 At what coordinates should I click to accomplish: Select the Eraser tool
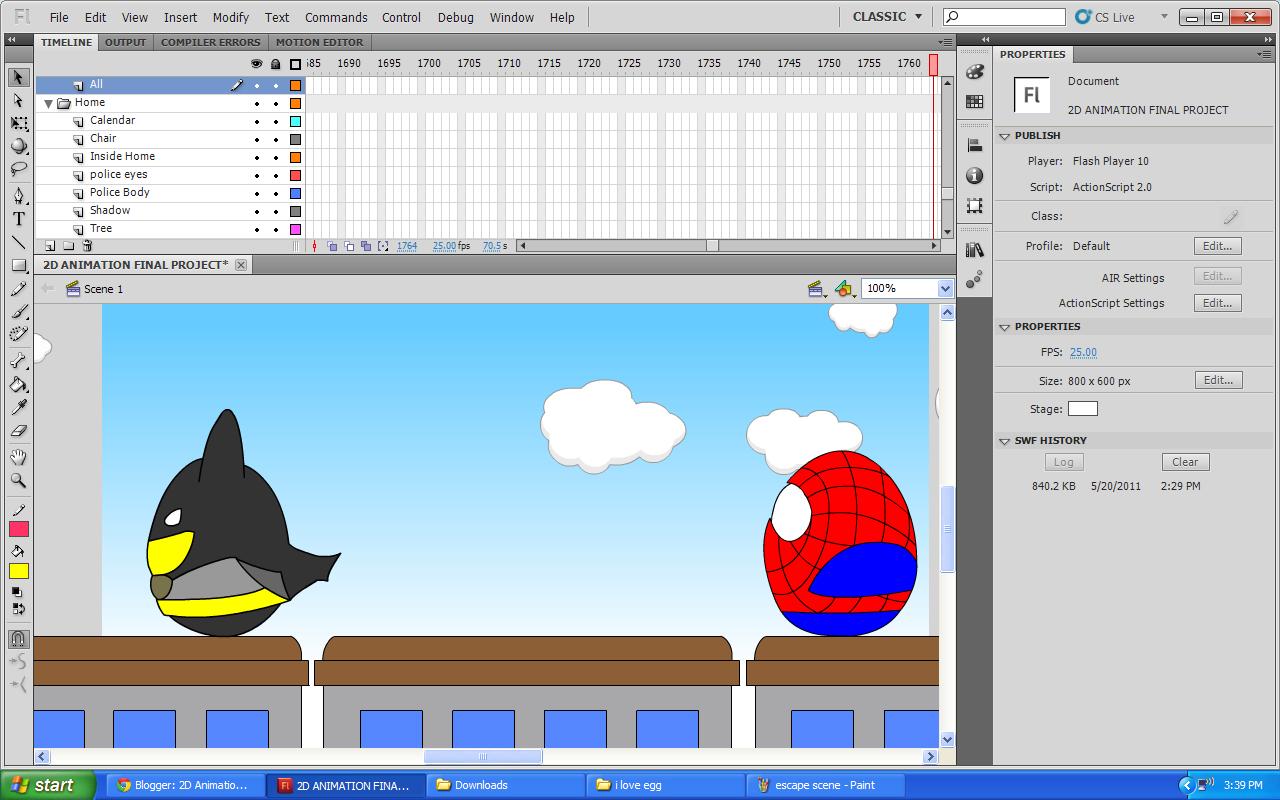click(x=18, y=431)
